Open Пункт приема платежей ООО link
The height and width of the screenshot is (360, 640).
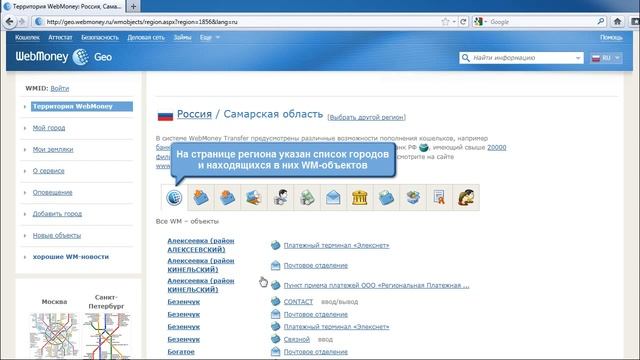pyautogui.click(x=376, y=285)
